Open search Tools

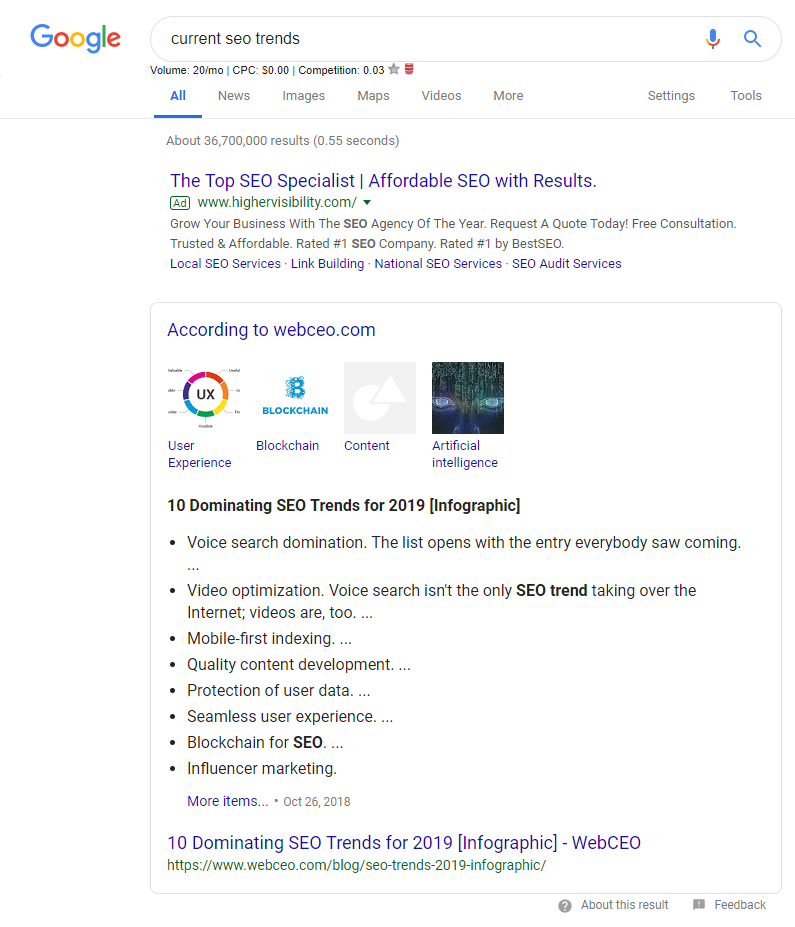click(x=746, y=96)
